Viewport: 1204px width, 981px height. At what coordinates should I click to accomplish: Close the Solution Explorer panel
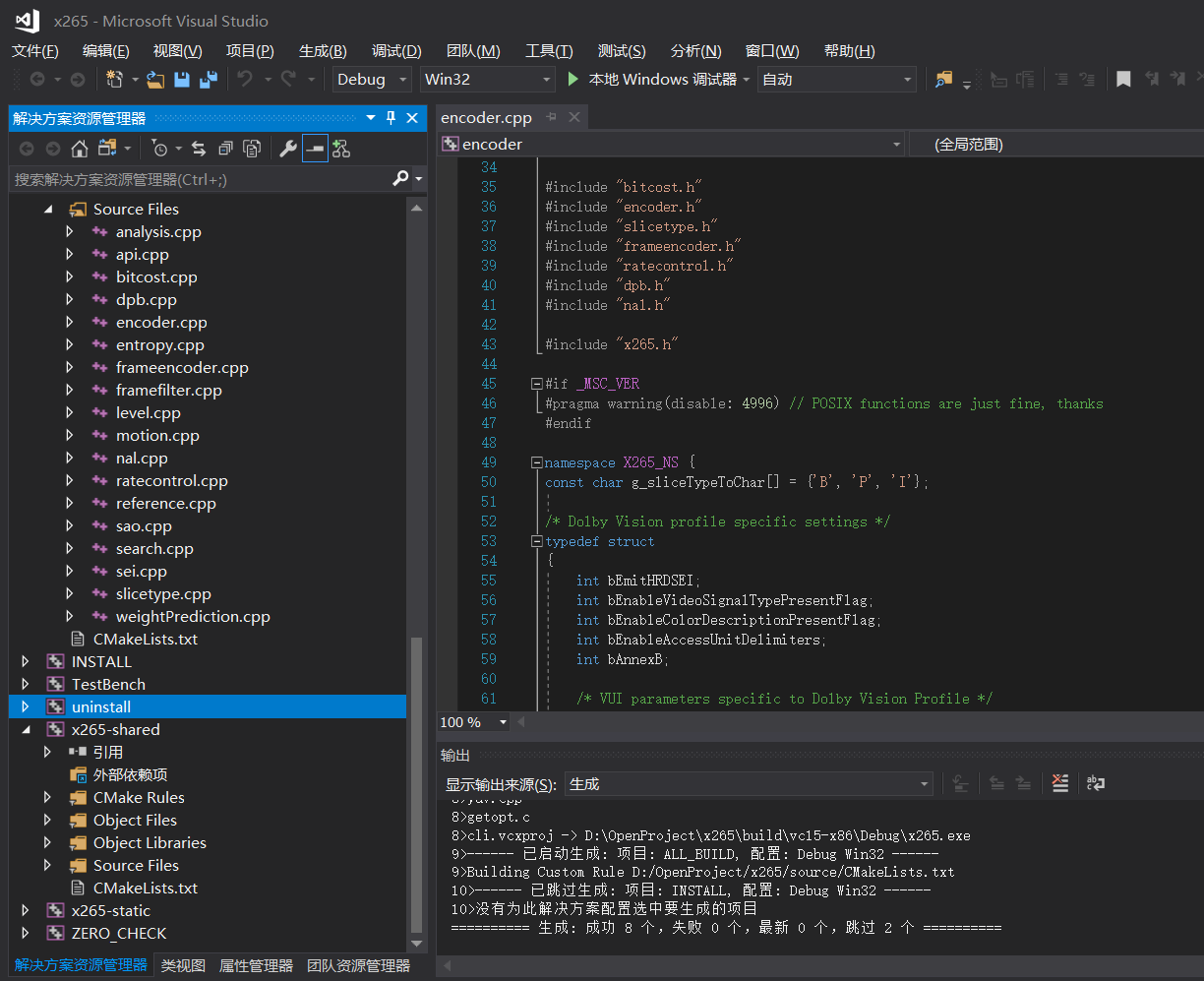click(413, 118)
